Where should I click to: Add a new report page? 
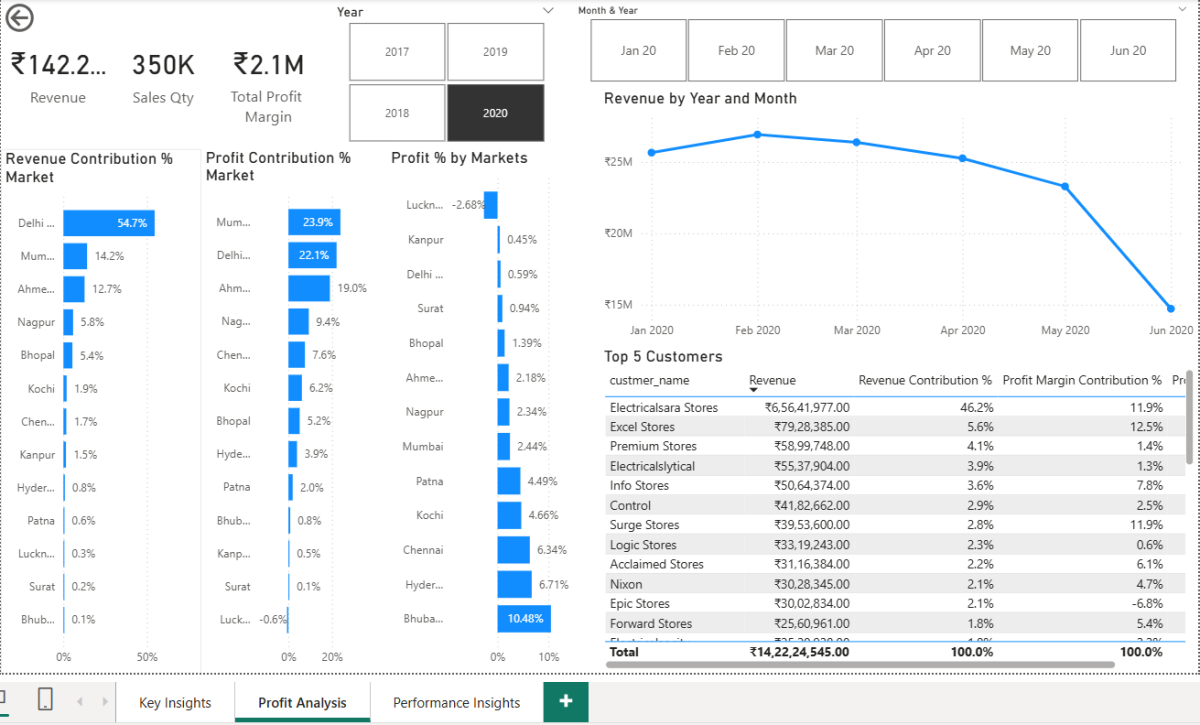click(x=566, y=701)
